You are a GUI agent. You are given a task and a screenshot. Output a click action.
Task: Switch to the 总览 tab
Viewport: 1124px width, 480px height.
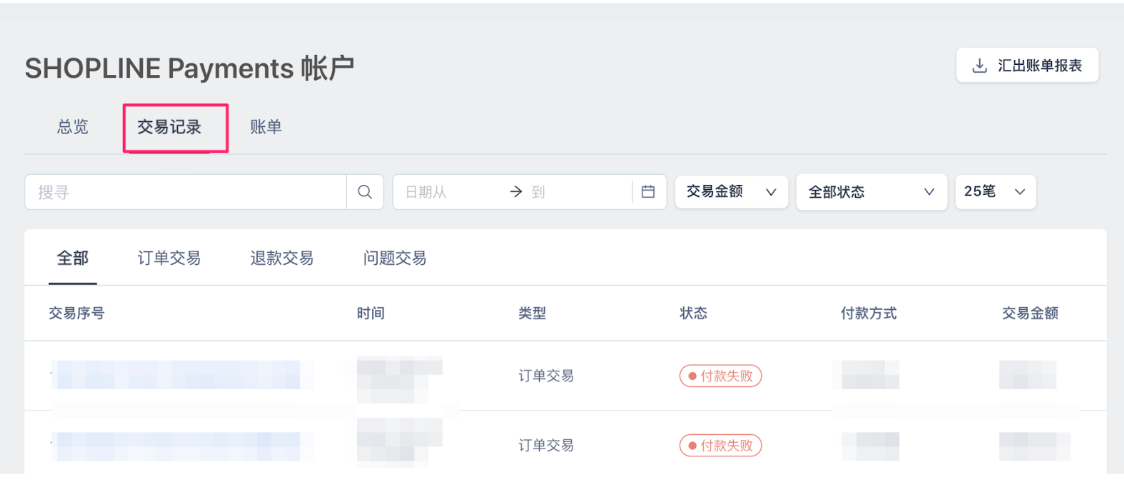click(73, 128)
